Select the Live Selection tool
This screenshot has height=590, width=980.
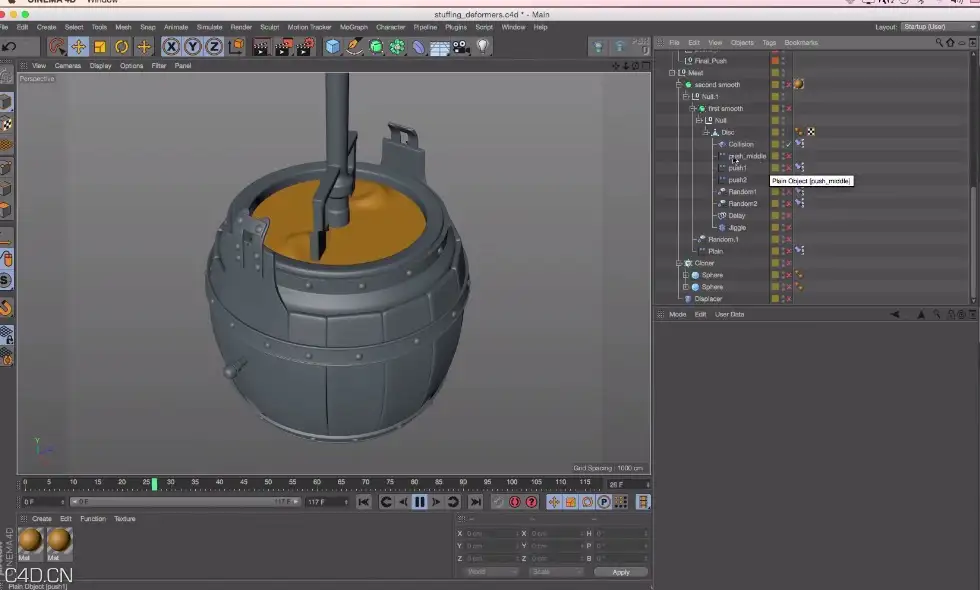pyautogui.click(x=57, y=47)
